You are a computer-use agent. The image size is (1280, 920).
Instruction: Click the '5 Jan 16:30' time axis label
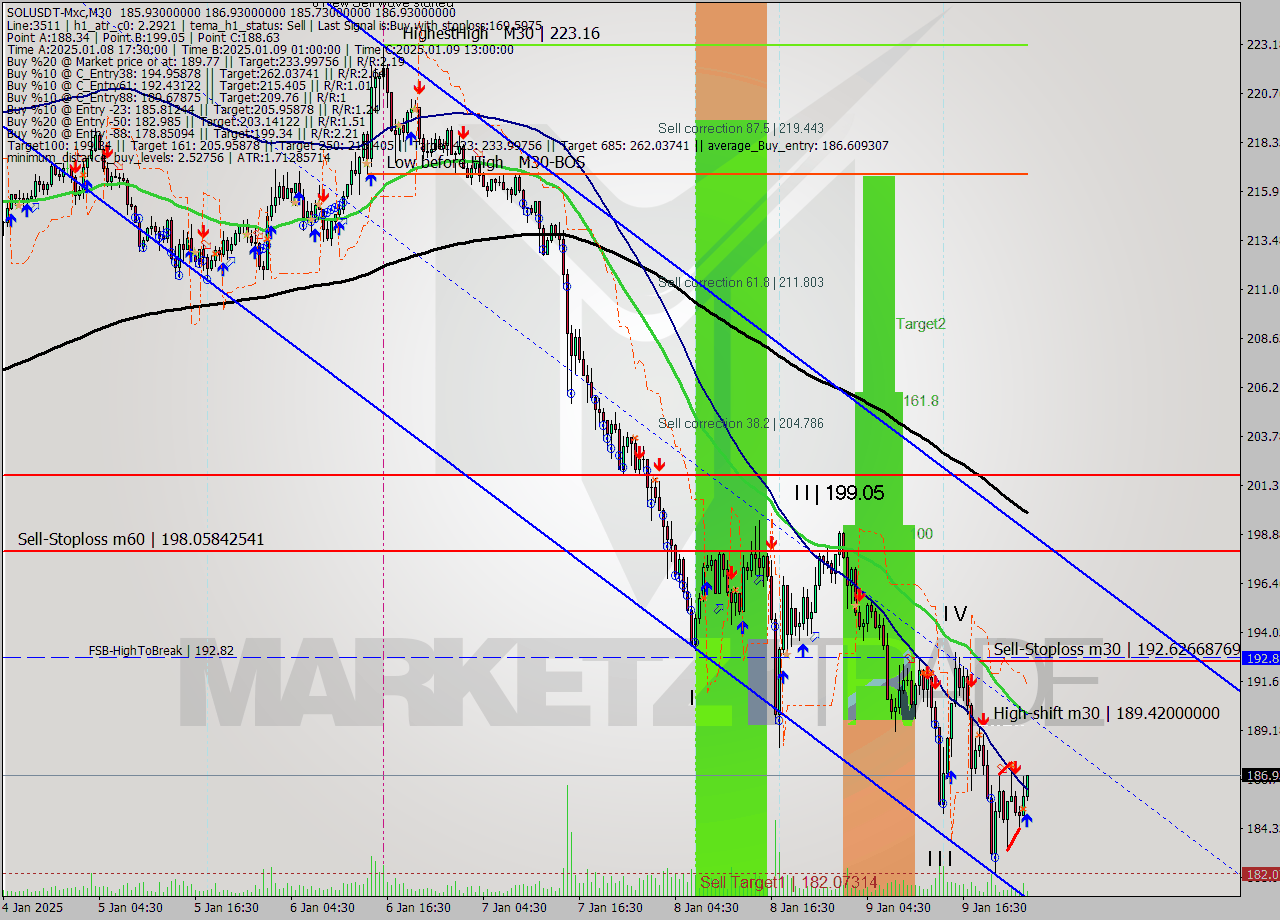pyautogui.click(x=224, y=908)
